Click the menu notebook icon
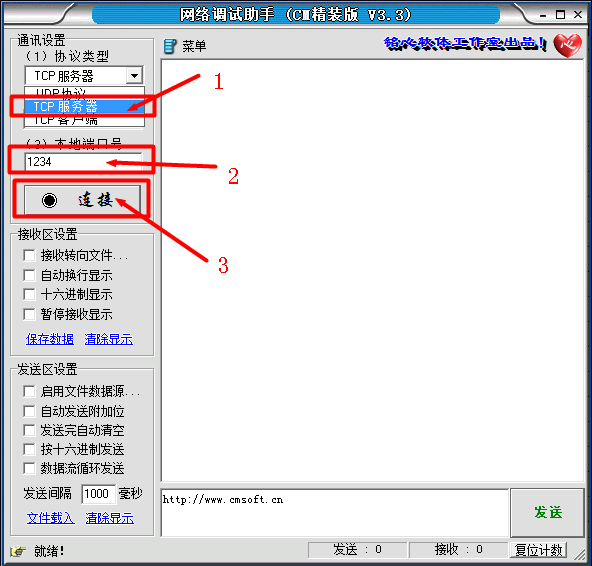Image resolution: width=592 pixels, height=566 pixels. [170, 46]
